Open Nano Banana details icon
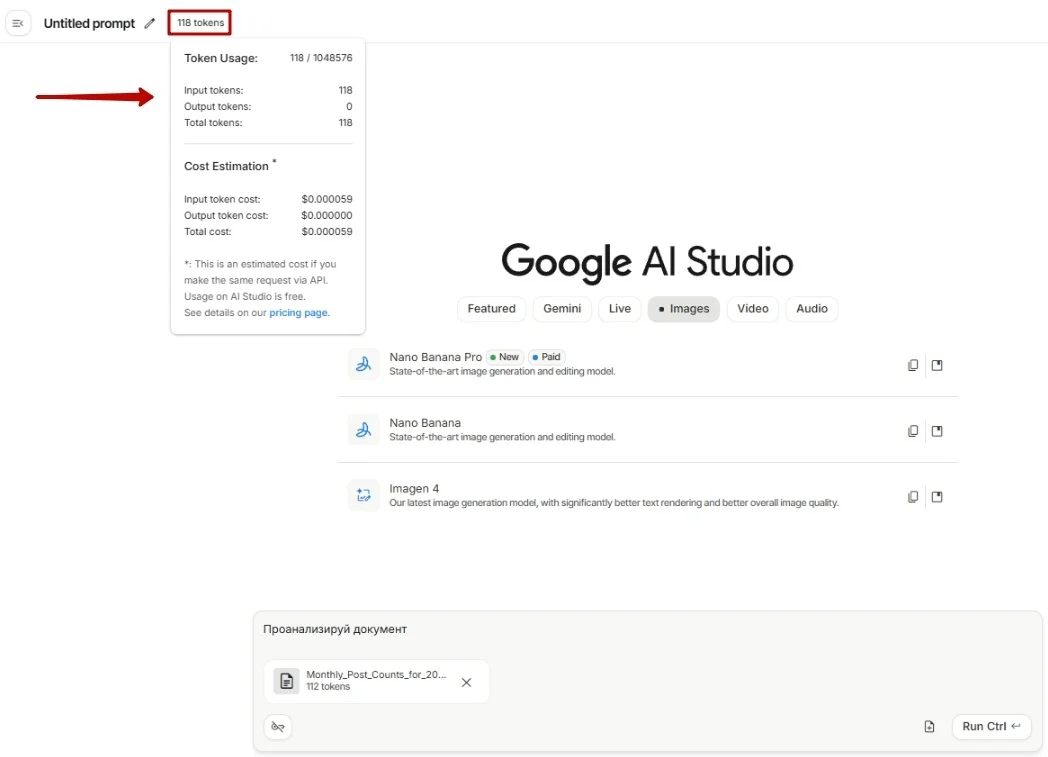The height and width of the screenshot is (757, 1048). (x=937, y=431)
